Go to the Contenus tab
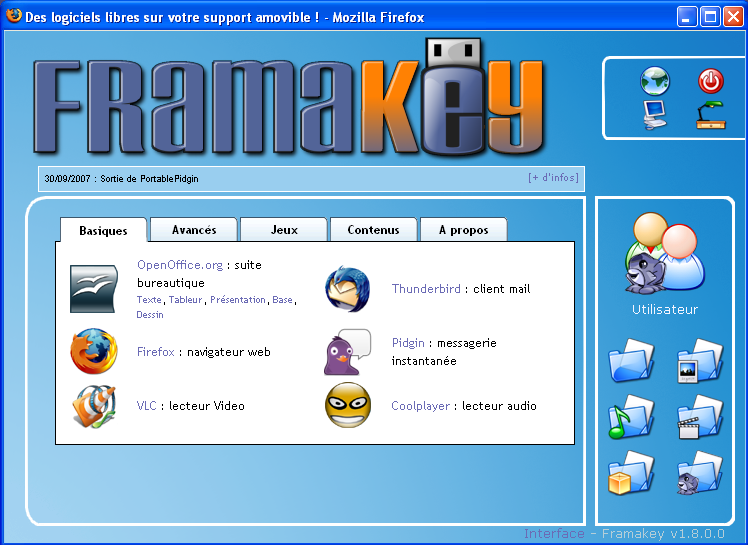The image size is (748, 545). point(374,230)
